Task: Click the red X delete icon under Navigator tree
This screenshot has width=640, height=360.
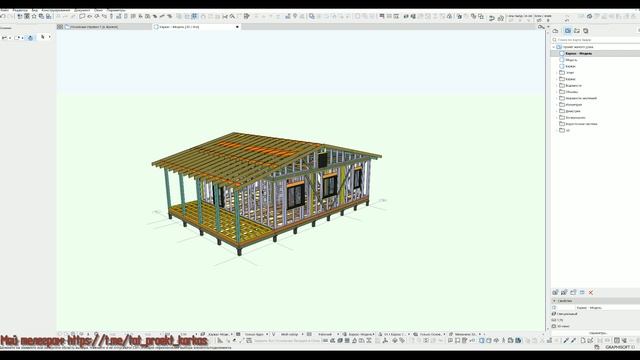Action: (591, 292)
